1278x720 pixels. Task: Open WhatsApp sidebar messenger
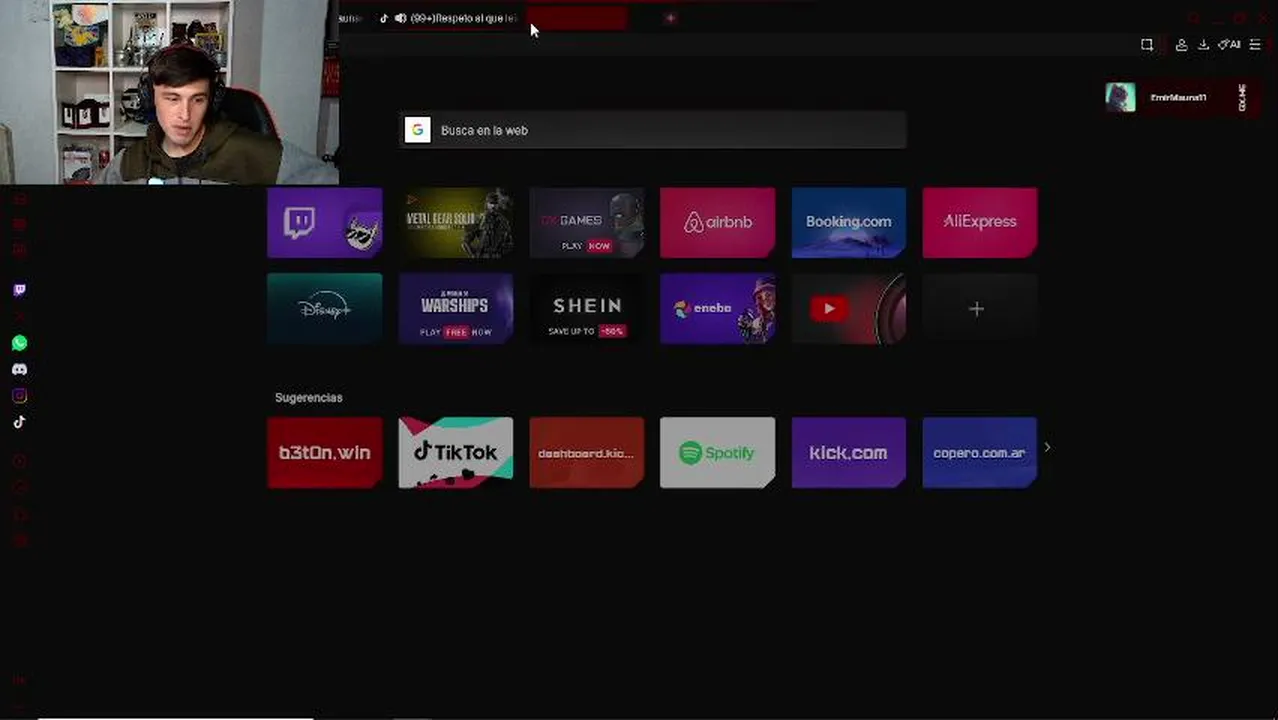[19, 343]
